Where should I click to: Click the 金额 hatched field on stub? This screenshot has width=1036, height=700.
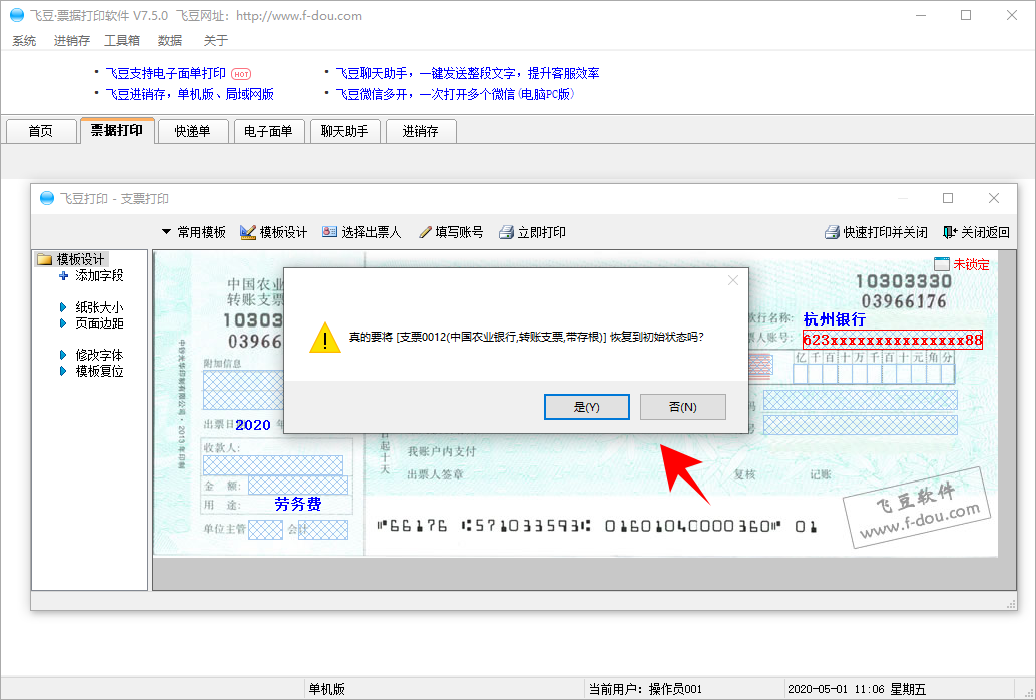298,486
